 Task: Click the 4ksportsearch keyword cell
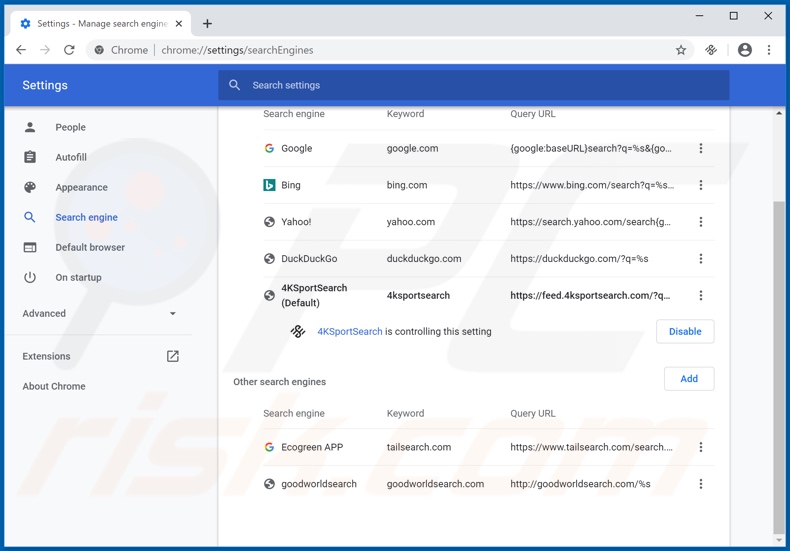click(418, 295)
